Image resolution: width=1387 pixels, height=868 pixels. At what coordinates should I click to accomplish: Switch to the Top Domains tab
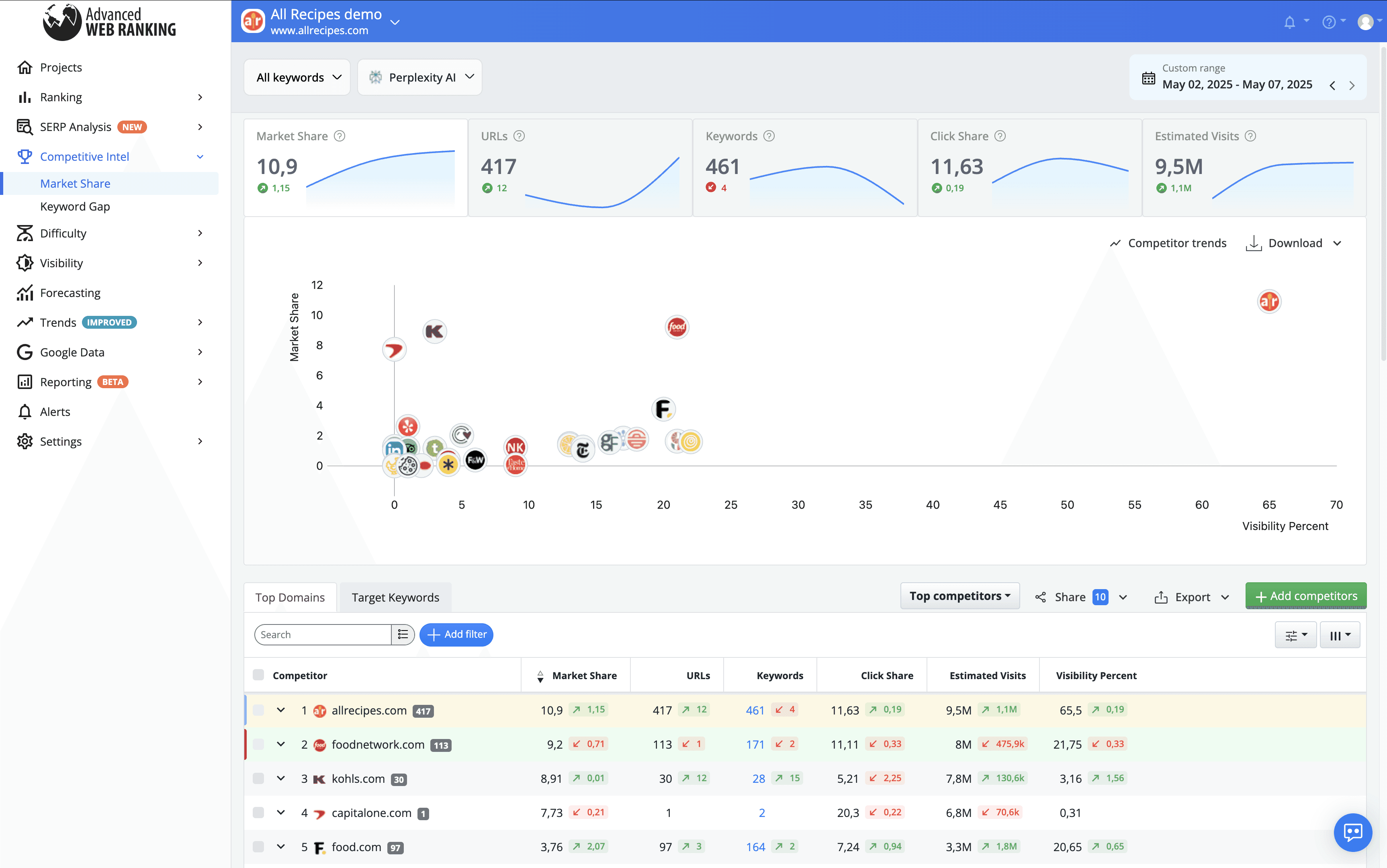(x=290, y=598)
